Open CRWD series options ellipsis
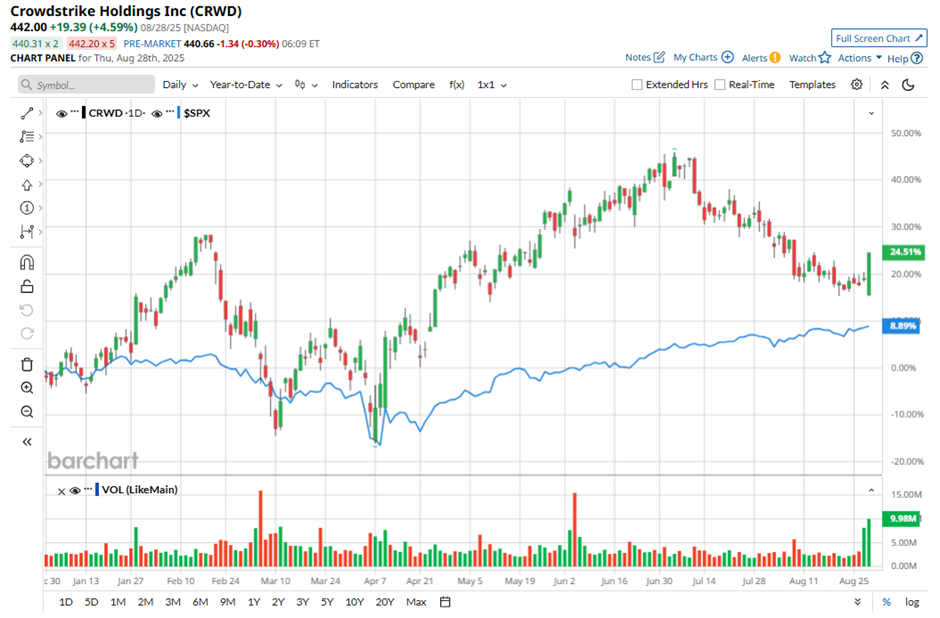Image resolution: width=940 pixels, height=618 pixels. click(x=74, y=111)
